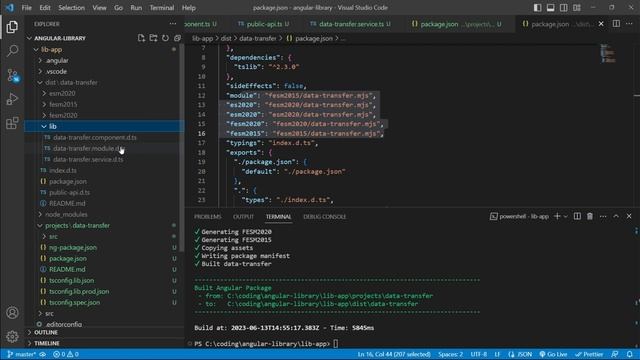640x360 pixels.
Task: Close the terminal panel
Action: [x=629, y=216]
